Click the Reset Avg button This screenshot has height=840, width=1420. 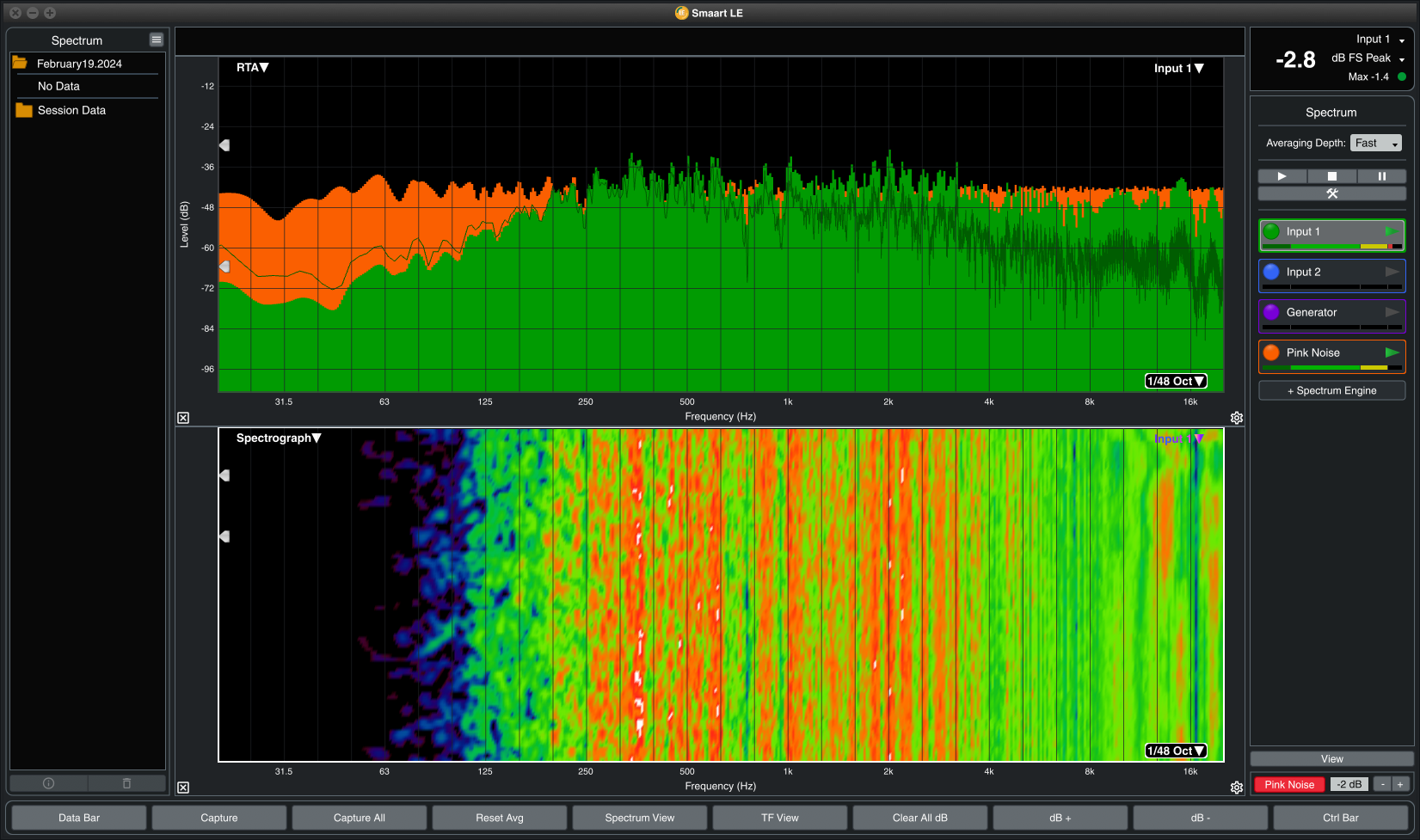coord(500,818)
